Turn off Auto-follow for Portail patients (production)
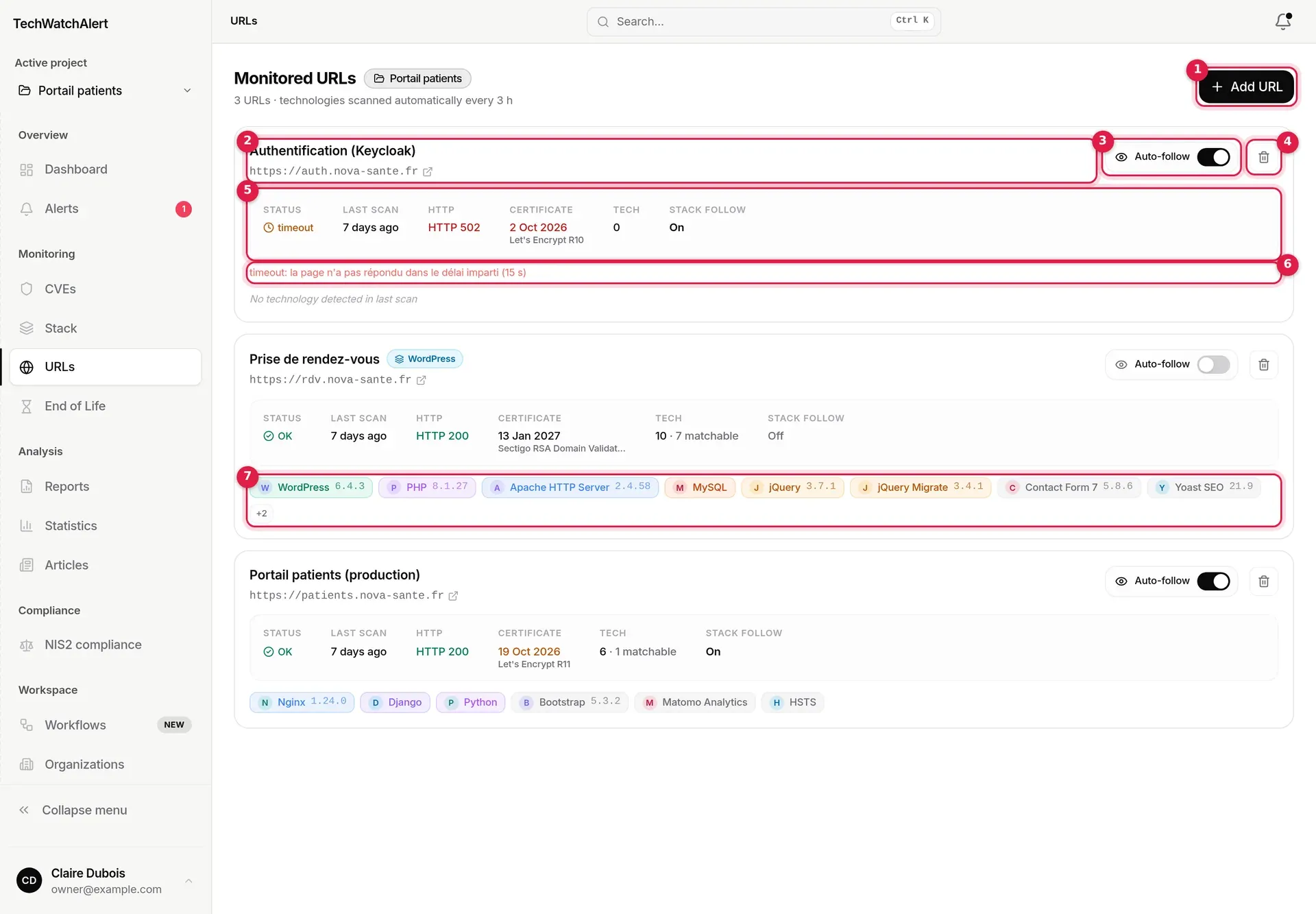 pyautogui.click(x=1213, y=581)
